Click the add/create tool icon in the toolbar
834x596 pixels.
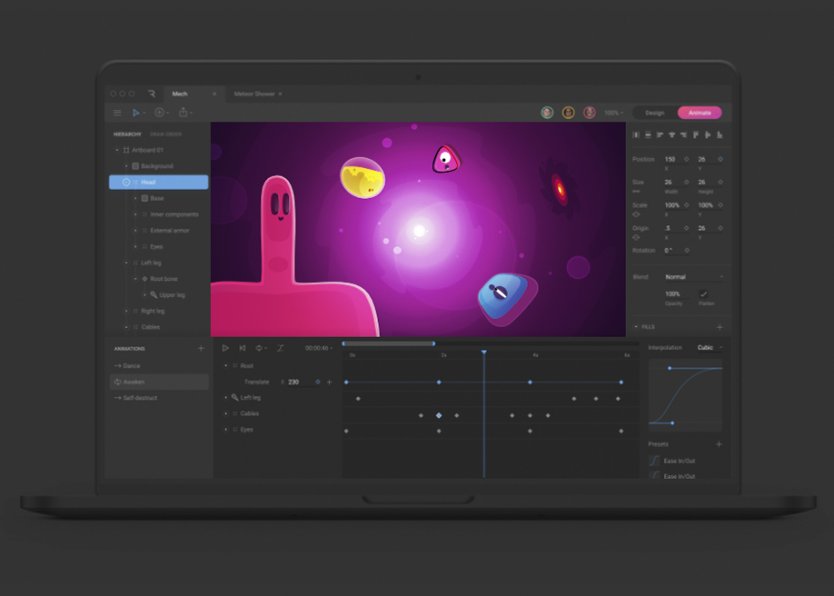(159, 113)
